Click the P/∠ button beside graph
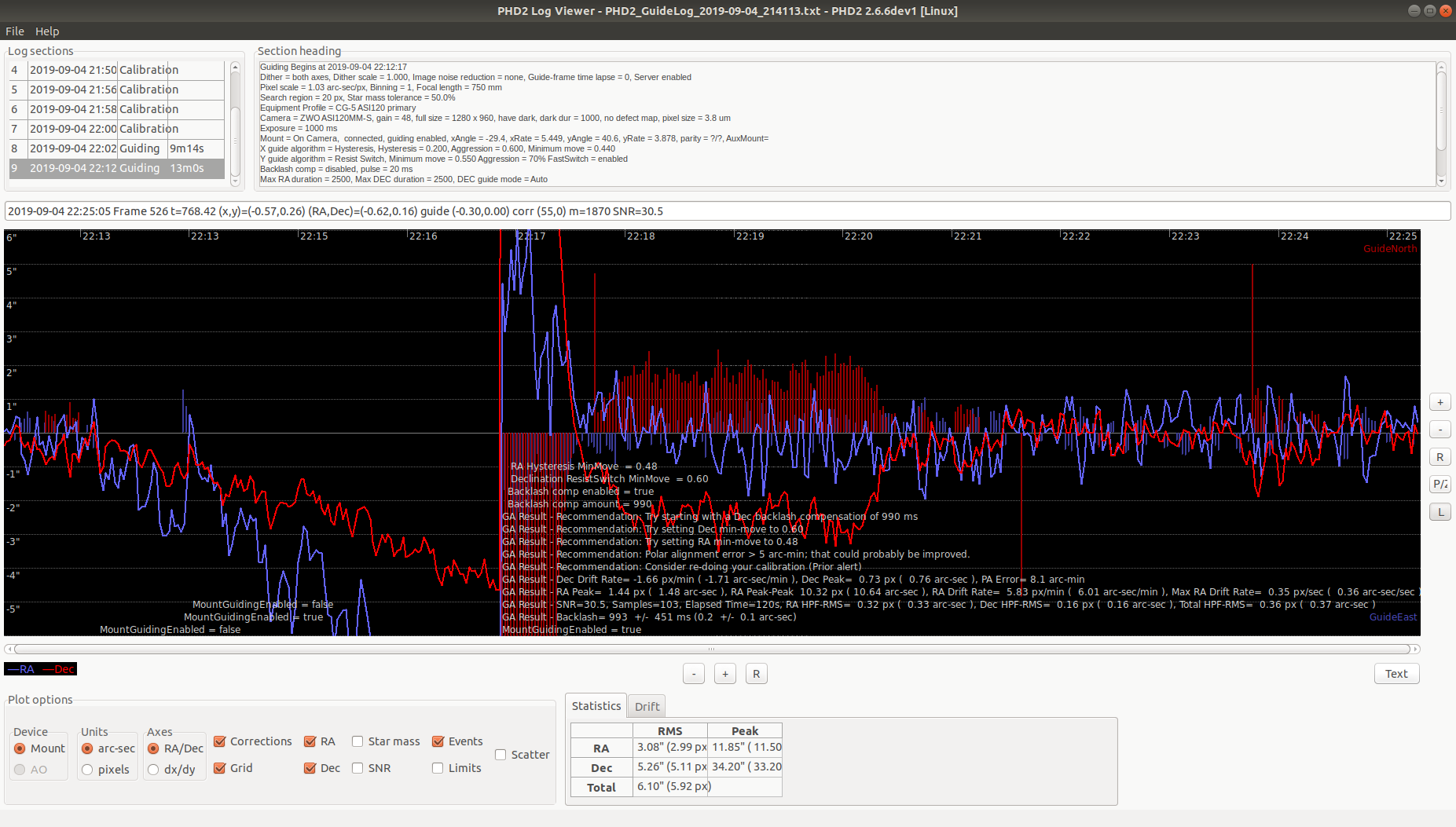Image resolution: width=1456 pixels, height=827 pixels. [1439, 485]
